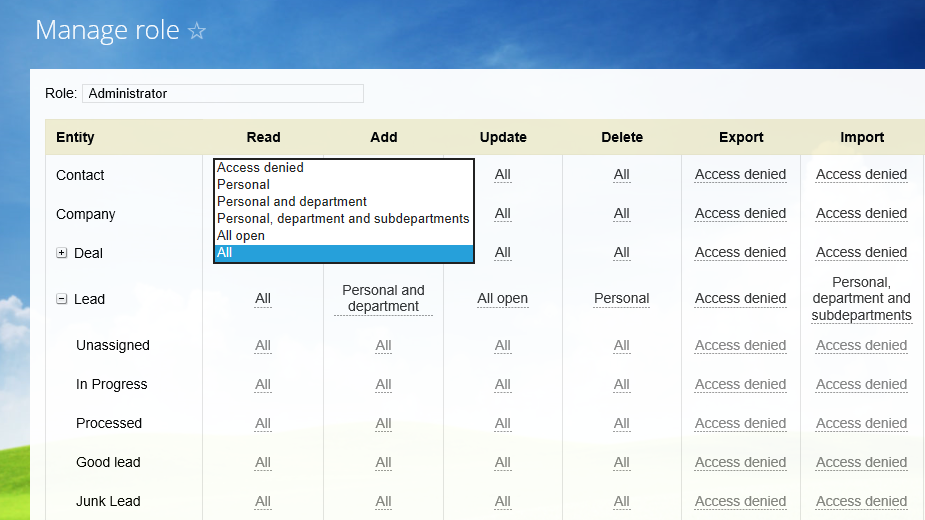This screenshot has width=925, height=520.
Task: Favorite the Manage role page star
Action: click(x=196, y=31)
